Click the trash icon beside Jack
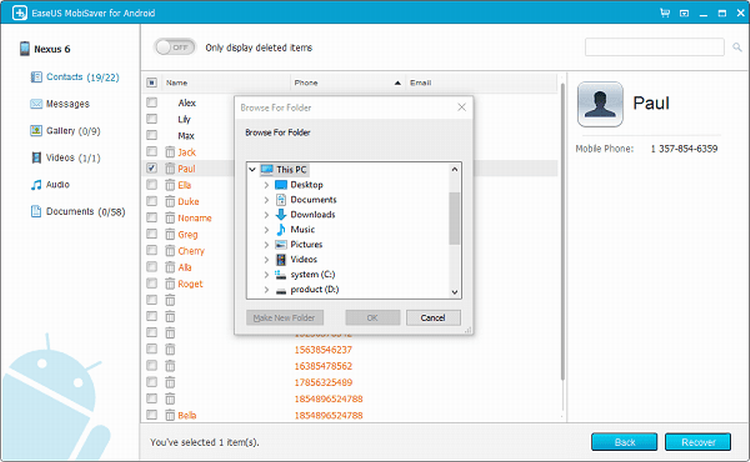Screen dimensions: 750x462 170,152
